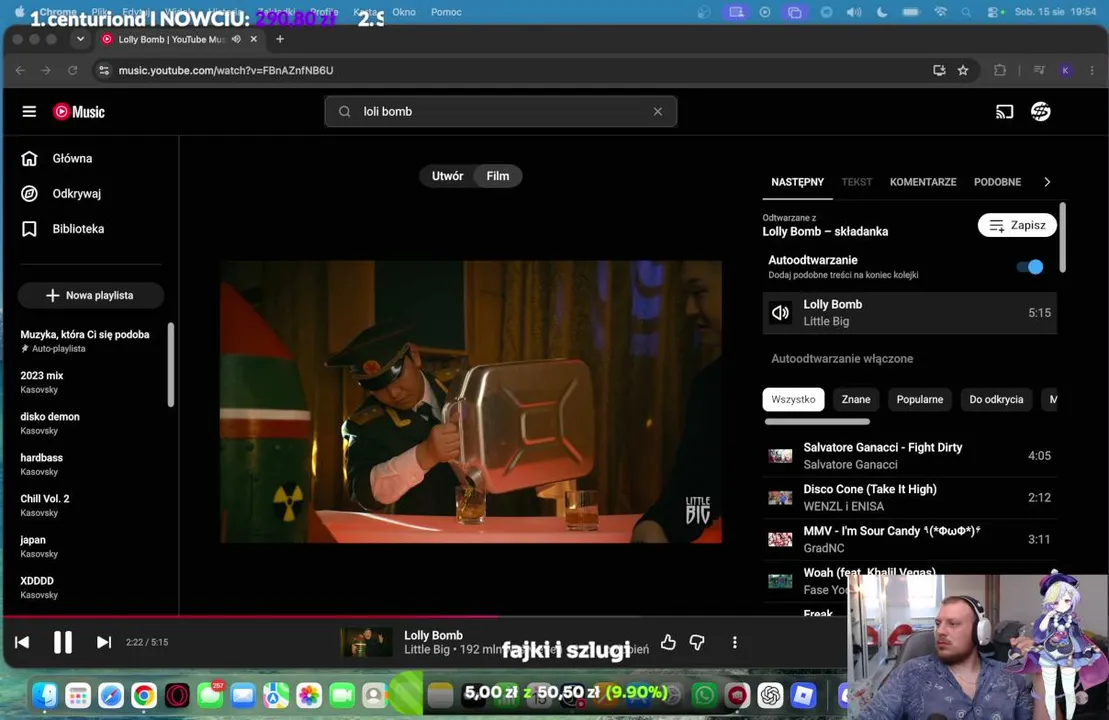Clear the search field text
Viewport: 1109px width, 720px height.
click(658, 112)
